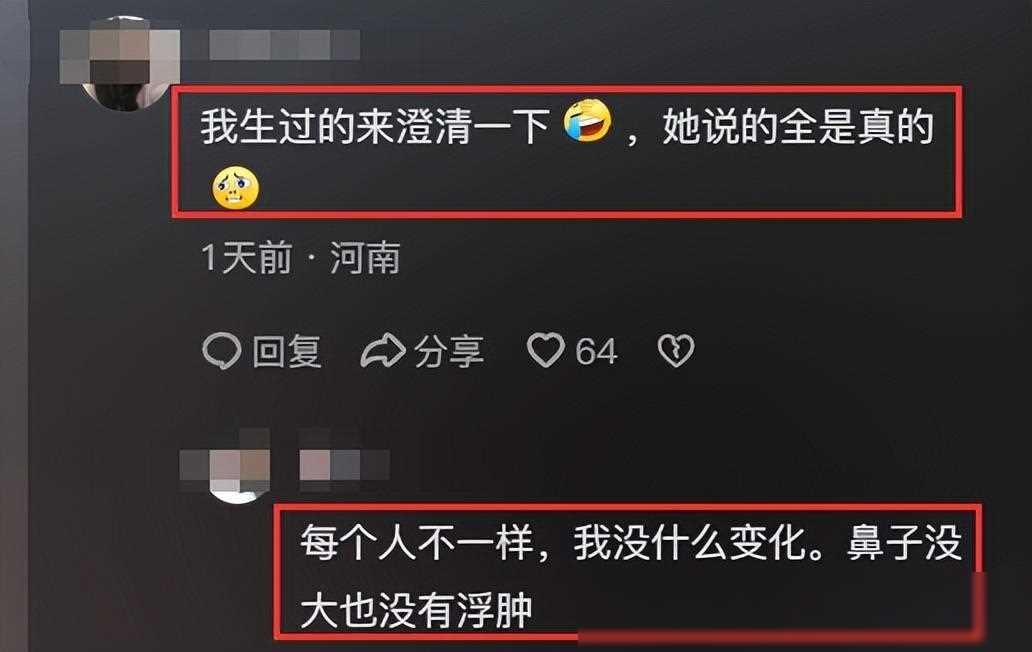The height and width of the screenshot is (652, 1032).
Task: Click the 河南 location label
Action: (x=365, y=257)
